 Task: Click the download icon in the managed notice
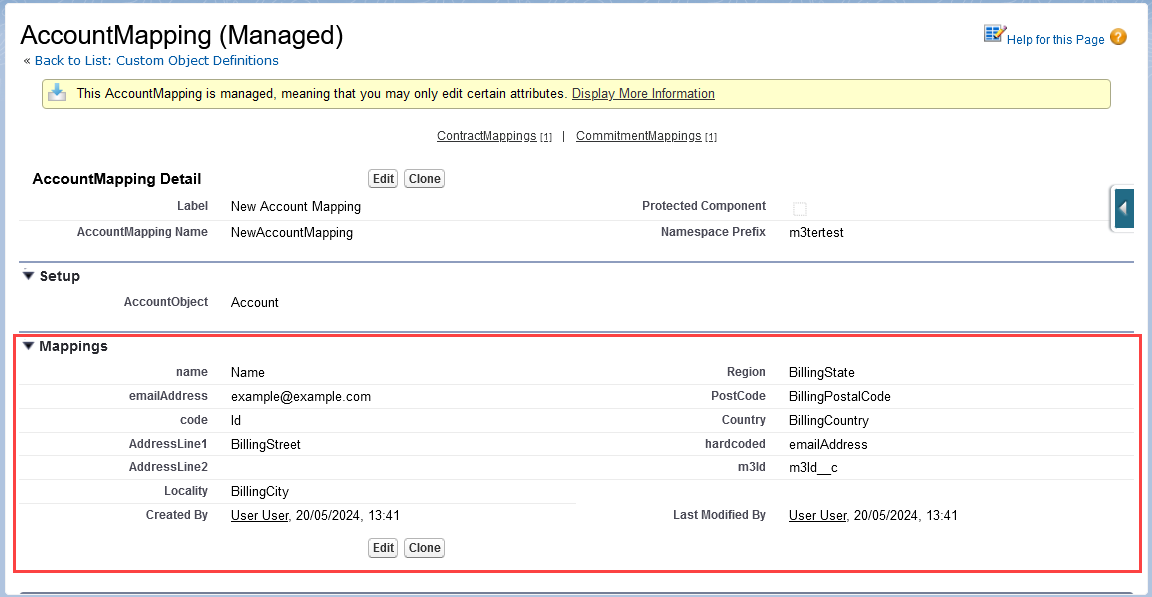[x=57, y=93]
